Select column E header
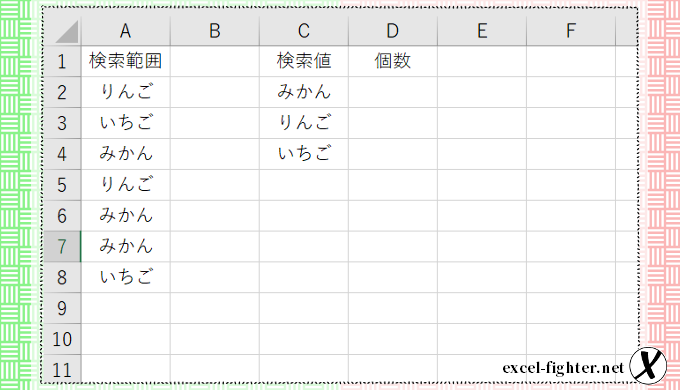Viewport: 680px width, 390px height. pyautogui.click(x=482, y=31)
